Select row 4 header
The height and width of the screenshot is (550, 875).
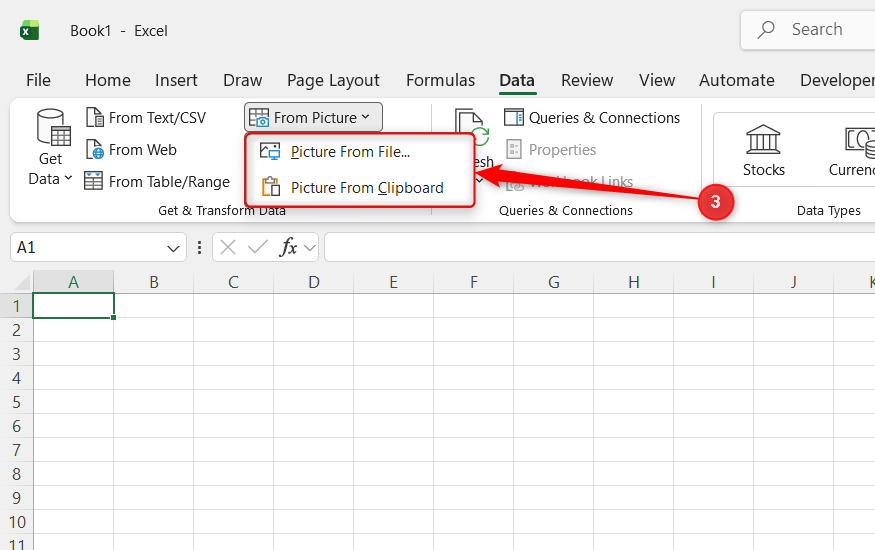(17, 378)
